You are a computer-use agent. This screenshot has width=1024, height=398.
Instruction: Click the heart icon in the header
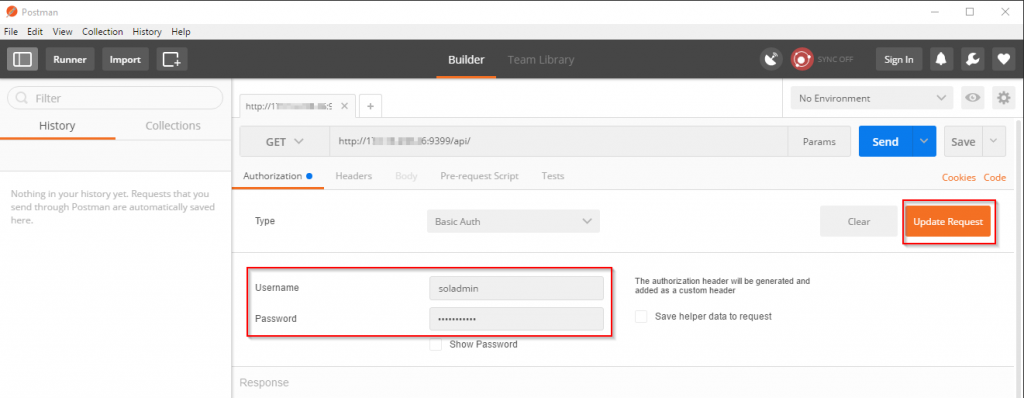(1004, 59)
